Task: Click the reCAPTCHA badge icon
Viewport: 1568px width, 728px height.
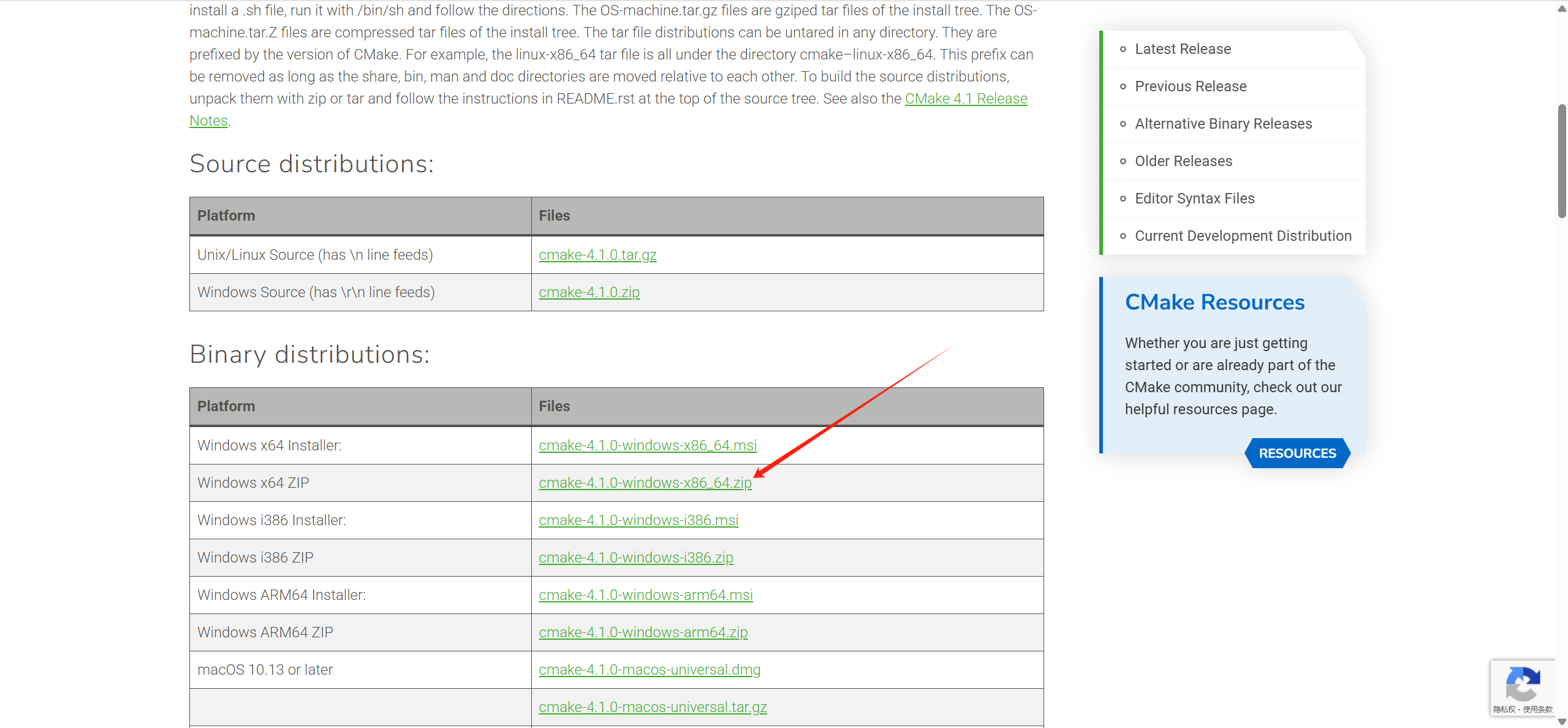Action: pos(1523,684)
